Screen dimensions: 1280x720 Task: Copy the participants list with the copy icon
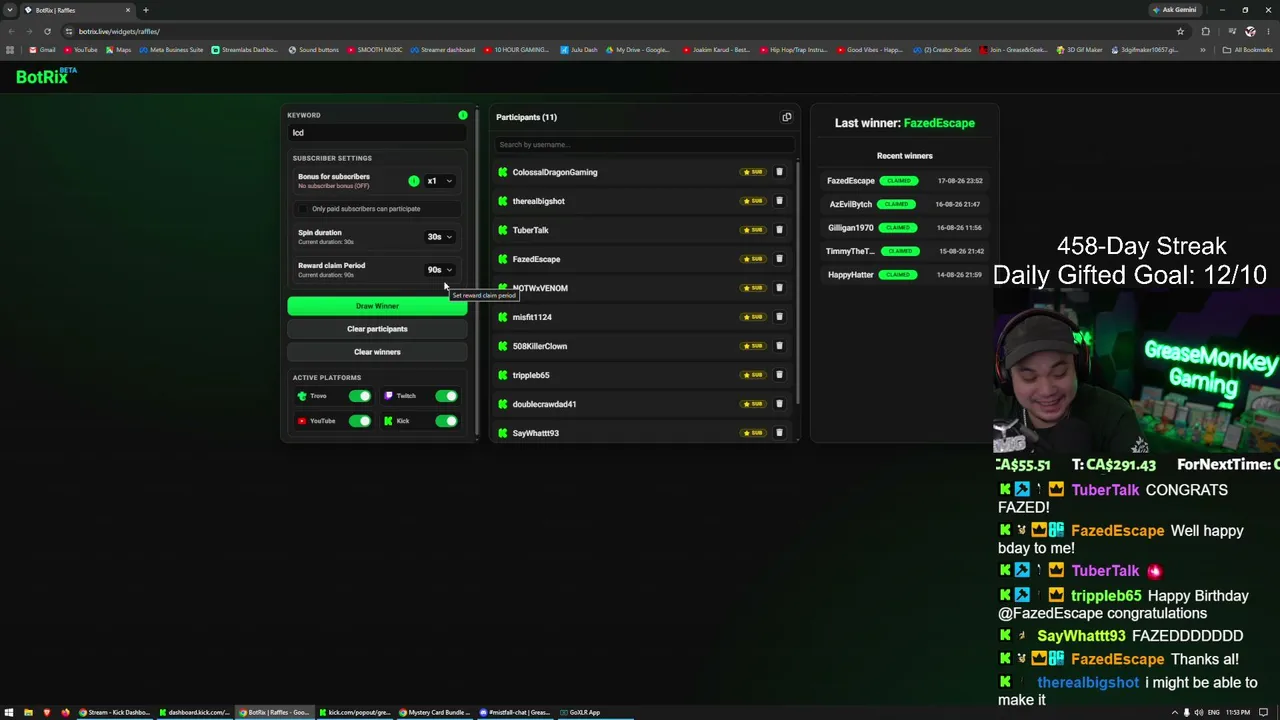click(x=786, y=117)
